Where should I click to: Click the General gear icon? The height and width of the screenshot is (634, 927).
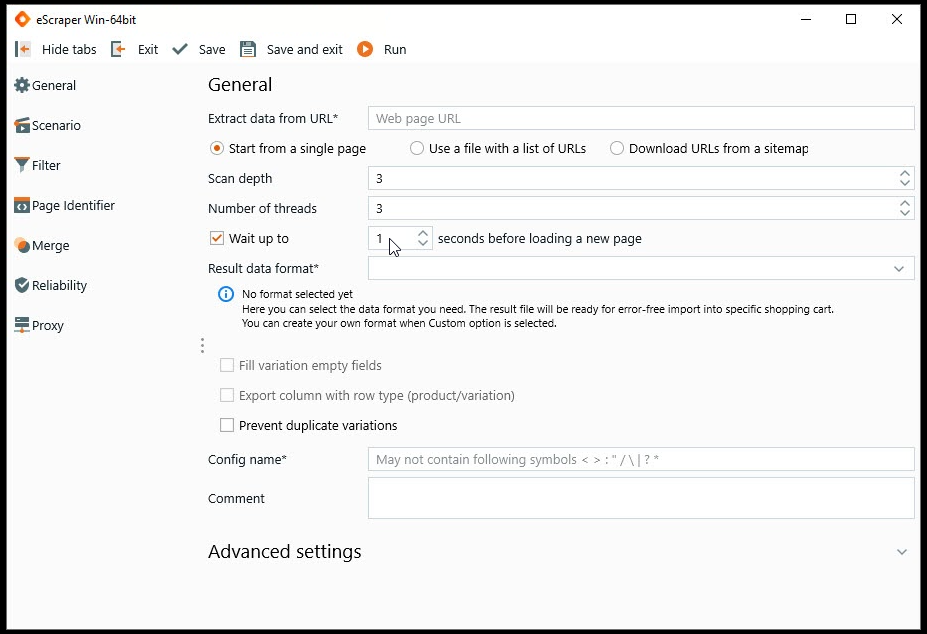(22, 85)
